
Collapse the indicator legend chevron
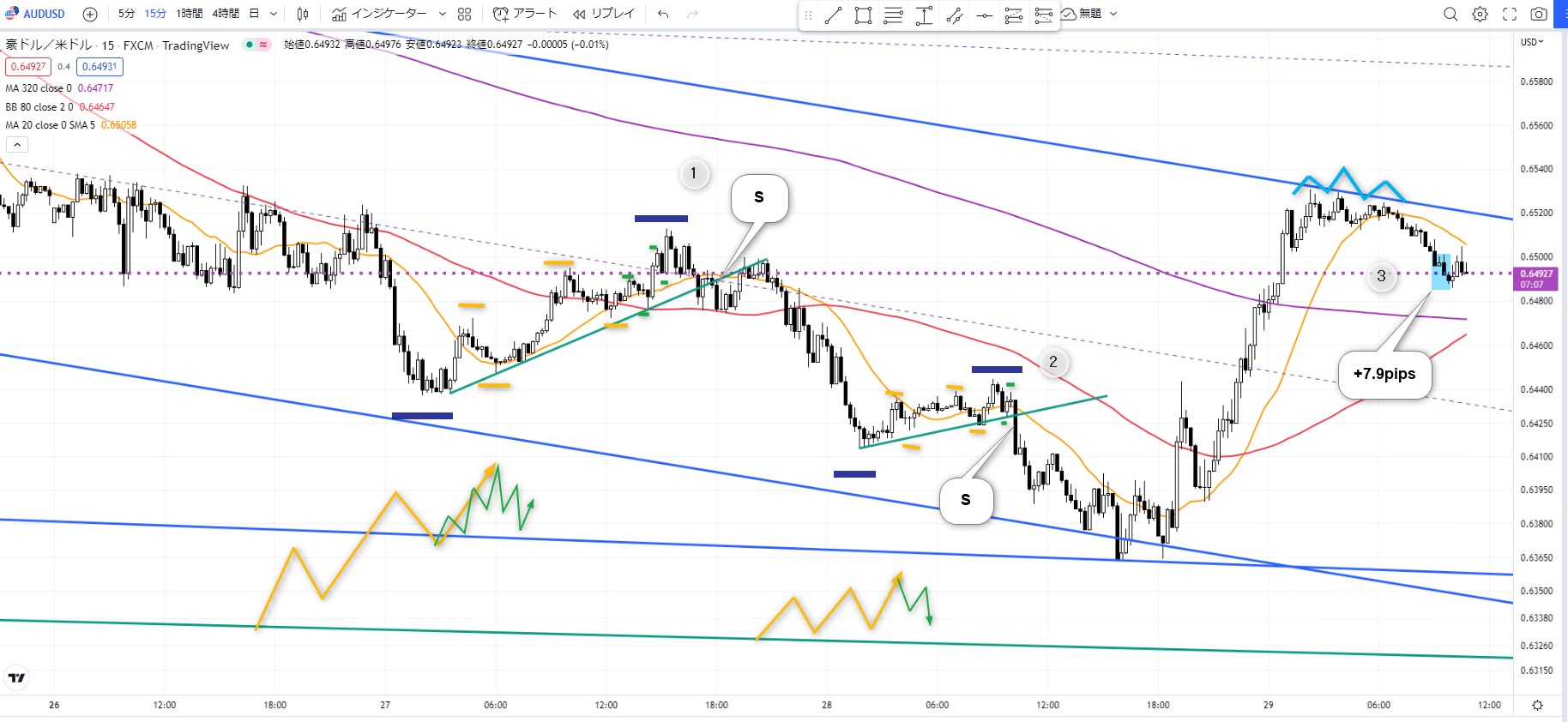coord(17,145)
